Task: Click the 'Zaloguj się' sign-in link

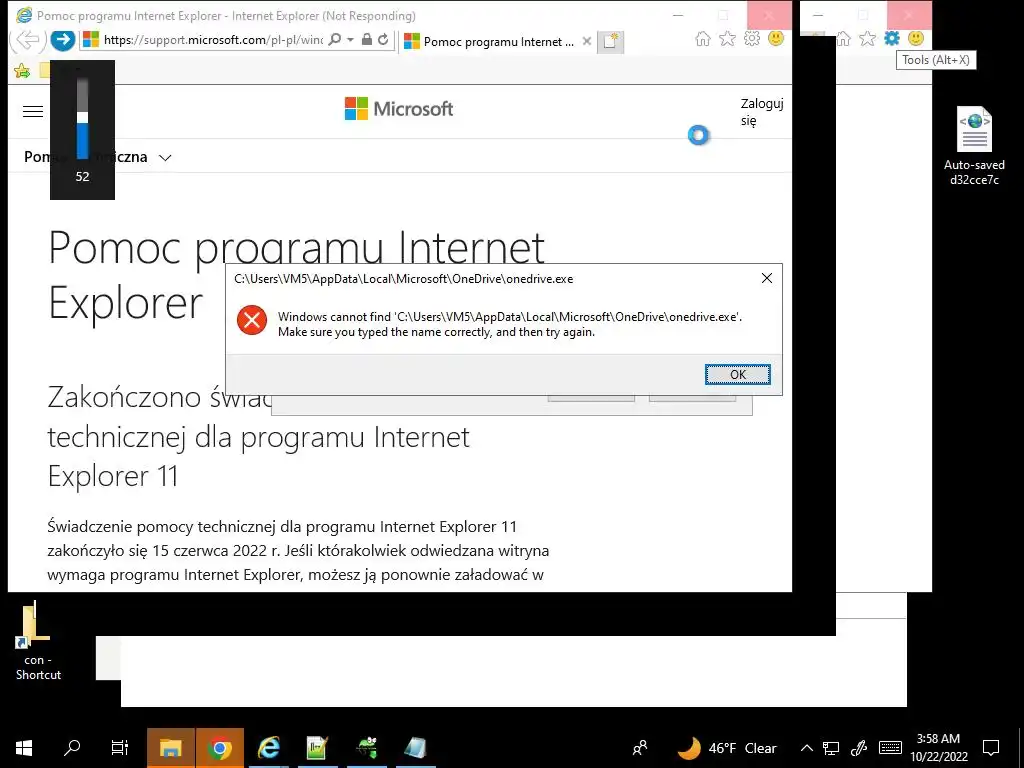Action: 761,112
